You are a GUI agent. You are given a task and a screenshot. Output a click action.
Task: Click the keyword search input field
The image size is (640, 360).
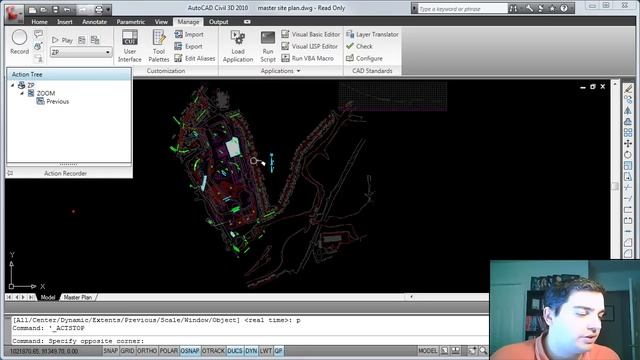tap(462, 9)
